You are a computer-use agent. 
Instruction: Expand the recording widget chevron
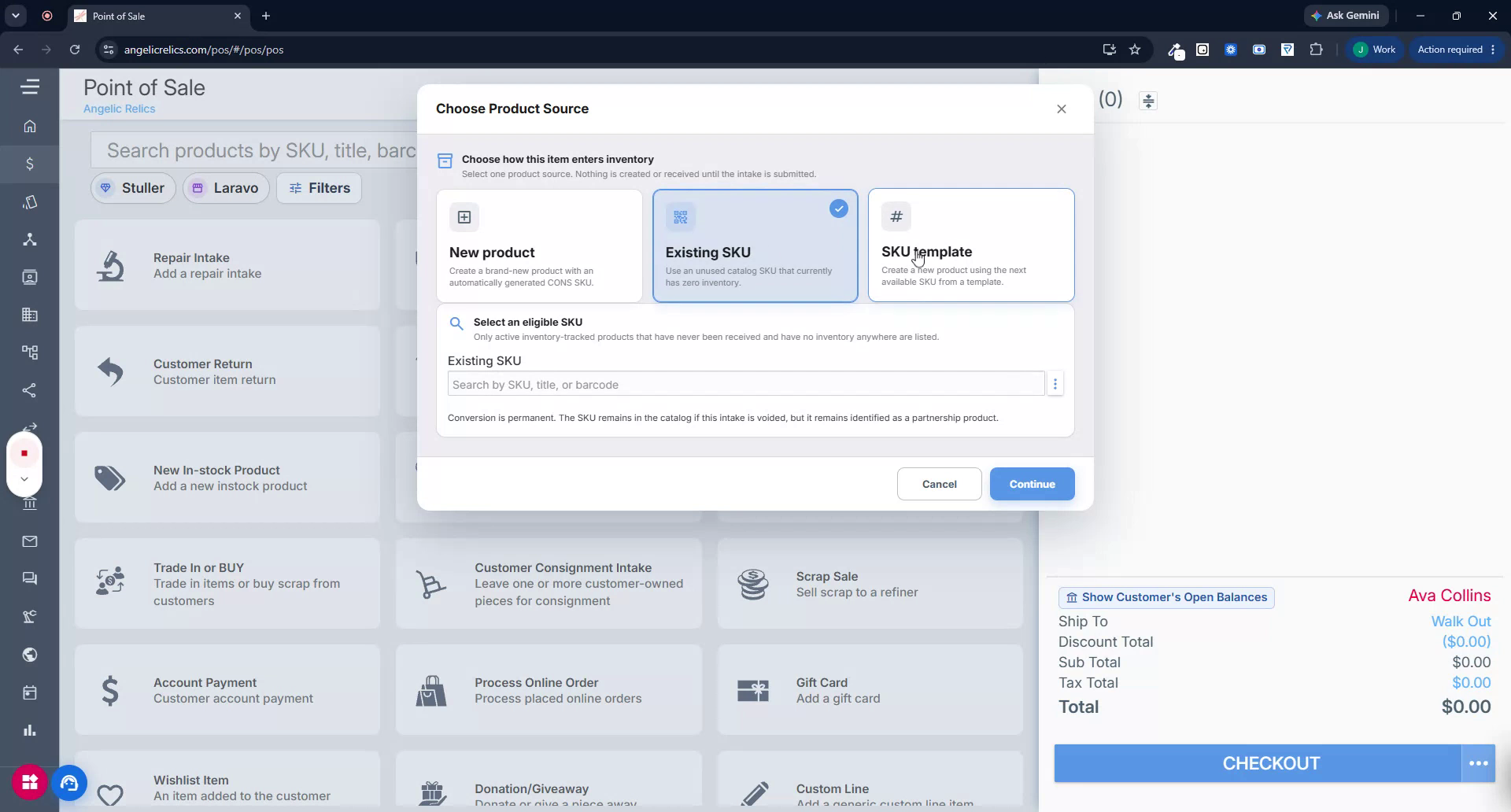(24, 478)
